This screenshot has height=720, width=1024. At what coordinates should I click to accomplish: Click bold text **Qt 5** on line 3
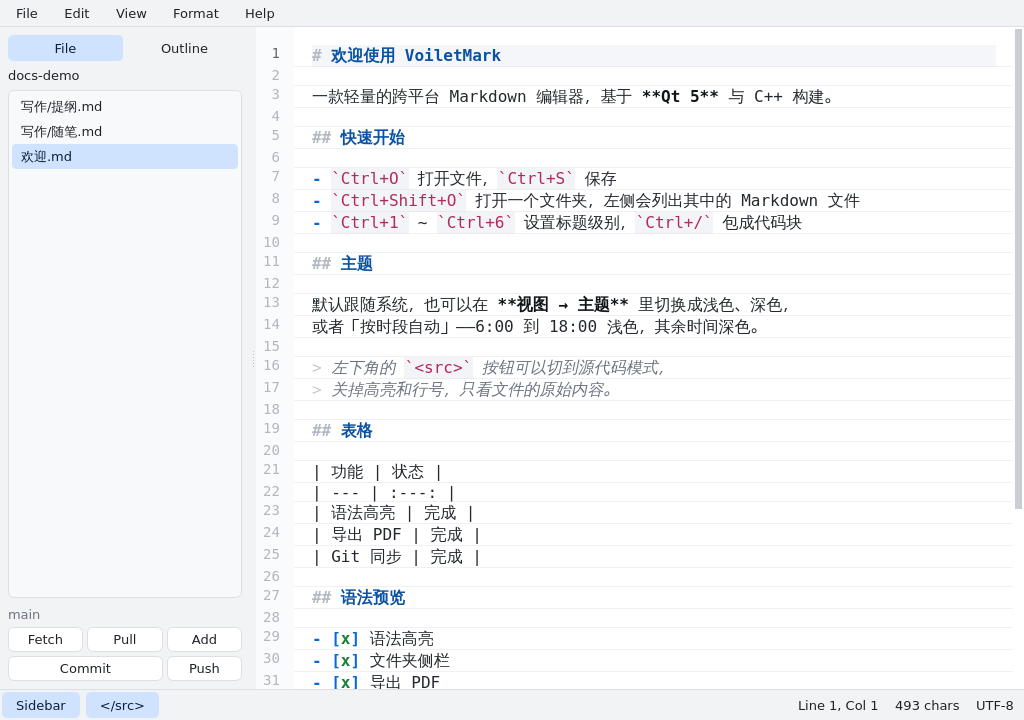point(680,97)
